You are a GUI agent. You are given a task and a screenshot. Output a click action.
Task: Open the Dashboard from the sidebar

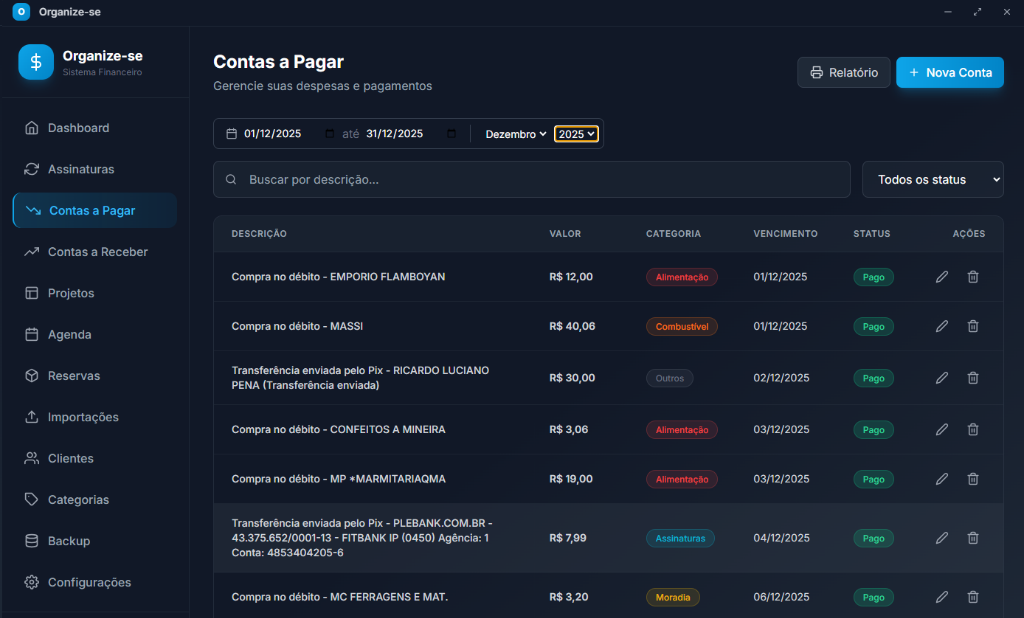[77, 127]
